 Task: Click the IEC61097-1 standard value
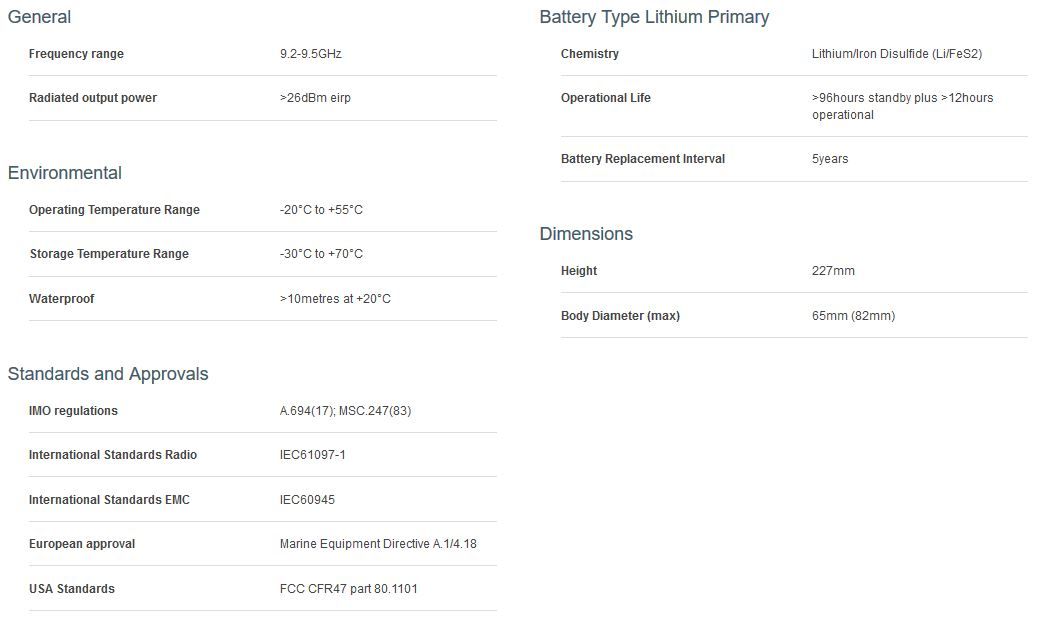pyautogui.click(x=313, y=455)
